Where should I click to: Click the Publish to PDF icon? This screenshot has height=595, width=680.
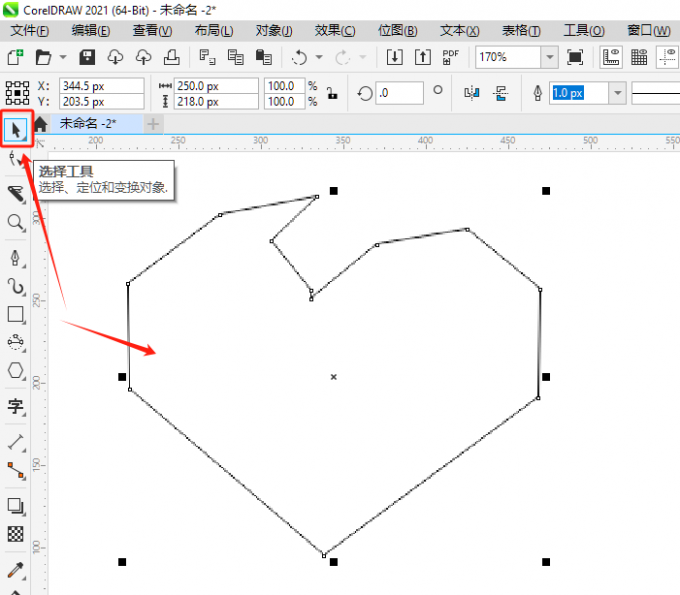point(451,57)
